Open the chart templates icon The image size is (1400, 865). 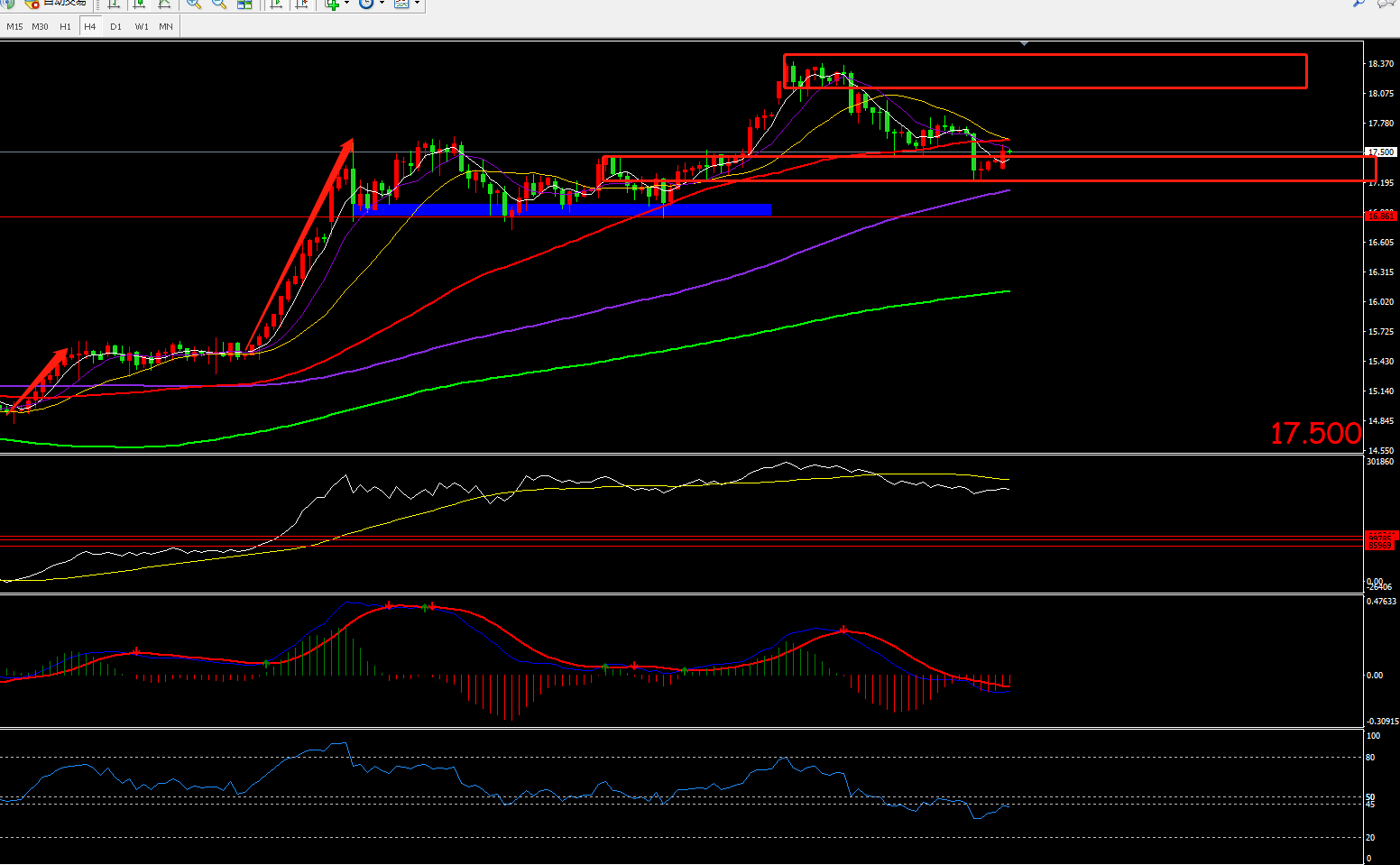click(x=401, y=4)
